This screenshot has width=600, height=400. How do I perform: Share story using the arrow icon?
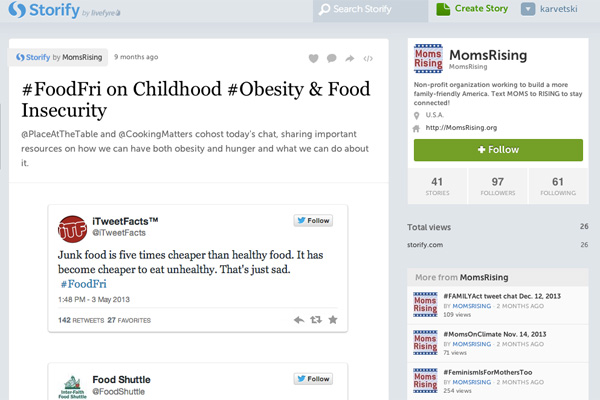pyautogui.click(x=349, y=58)
